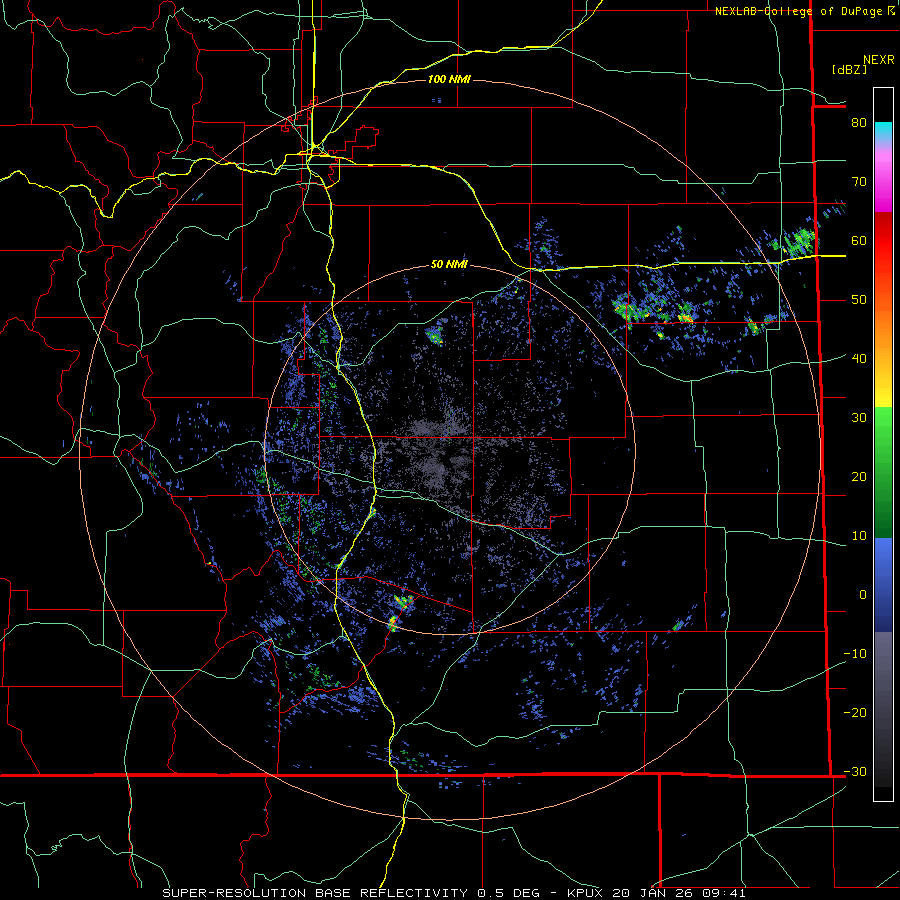Select the 0 value on the dBZ scale
The height and width of the screenshot is (900, 900).
click(863, 595)
